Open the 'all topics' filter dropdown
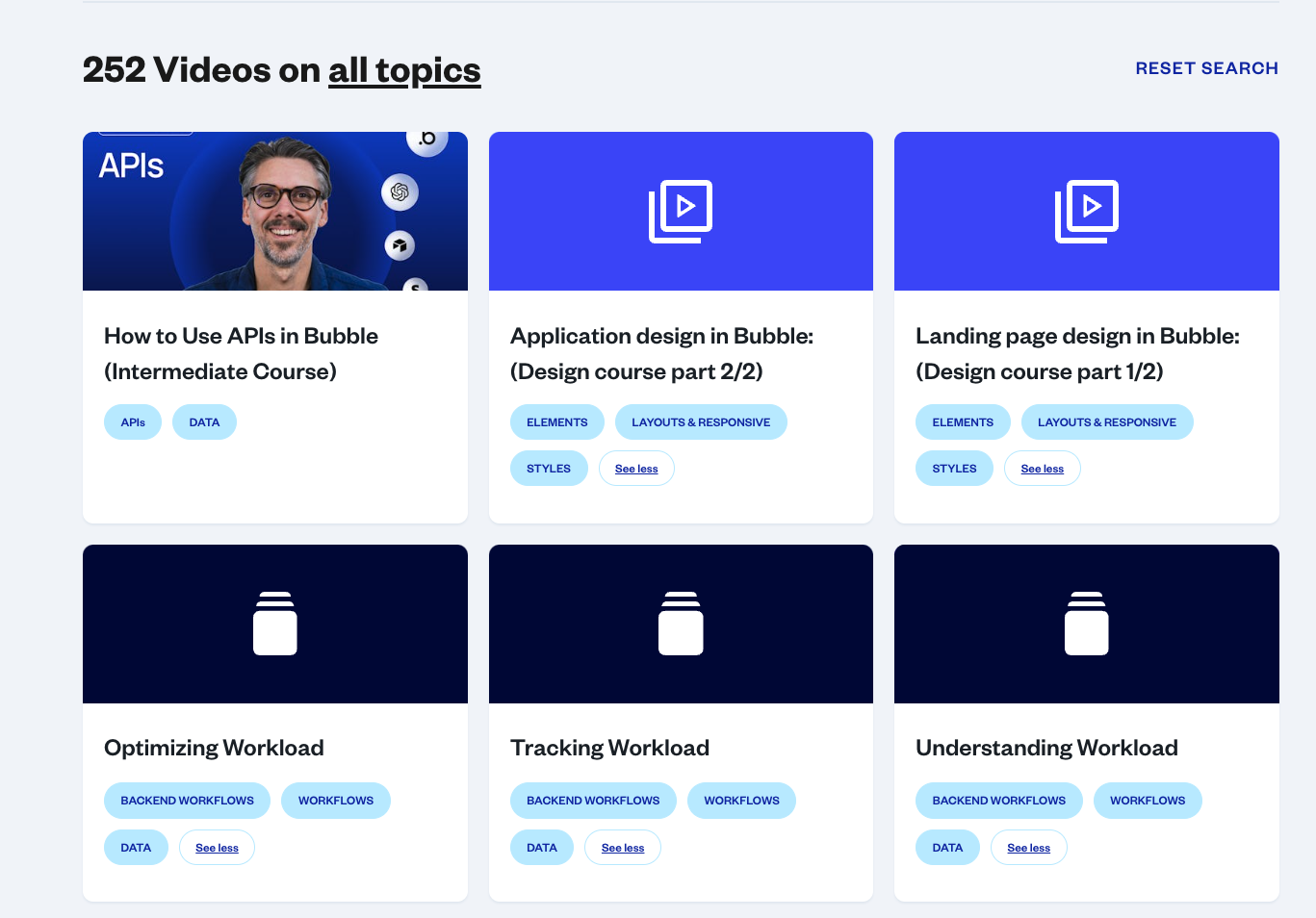 tap(404, 70)
